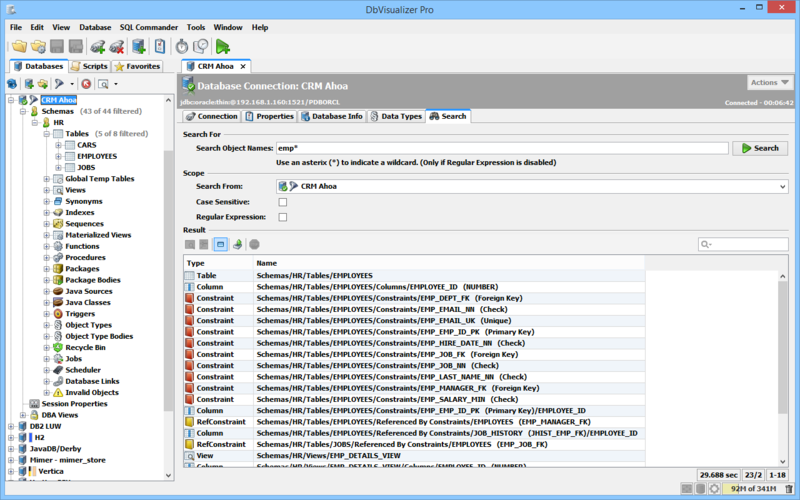This screenshot has width=800, height=500.
Task: Switch to the Favorites tab
Action: (x=137, y=66)
